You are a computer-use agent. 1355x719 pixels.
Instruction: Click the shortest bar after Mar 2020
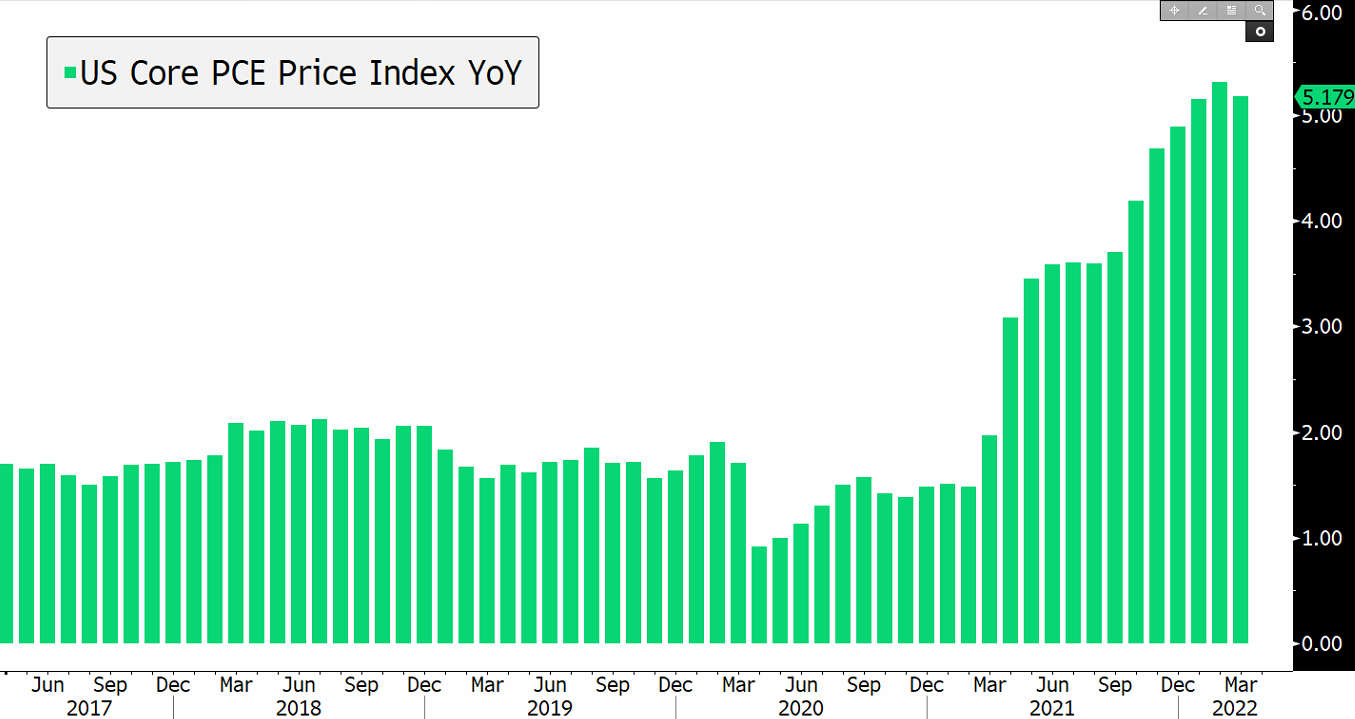click(759, 594)
